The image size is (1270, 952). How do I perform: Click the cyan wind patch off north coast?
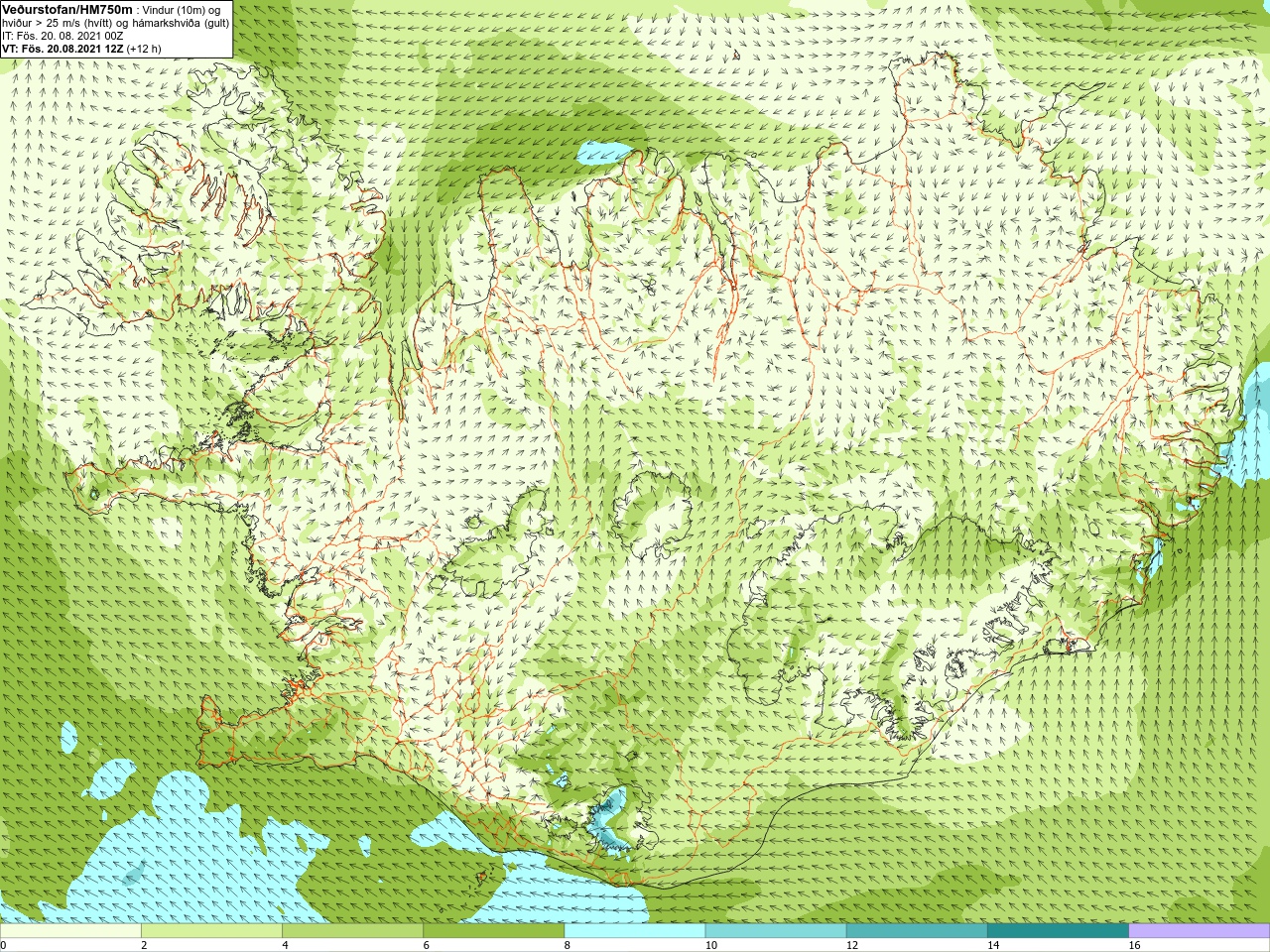point(603,152)
